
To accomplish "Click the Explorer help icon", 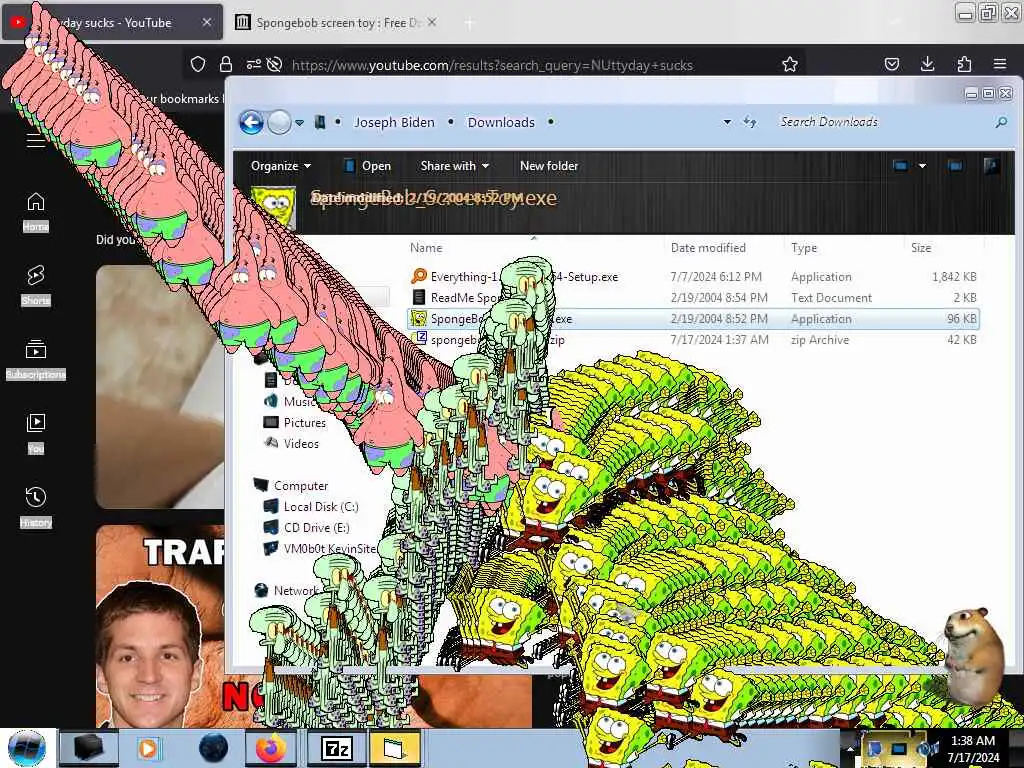I will point(991,166).
